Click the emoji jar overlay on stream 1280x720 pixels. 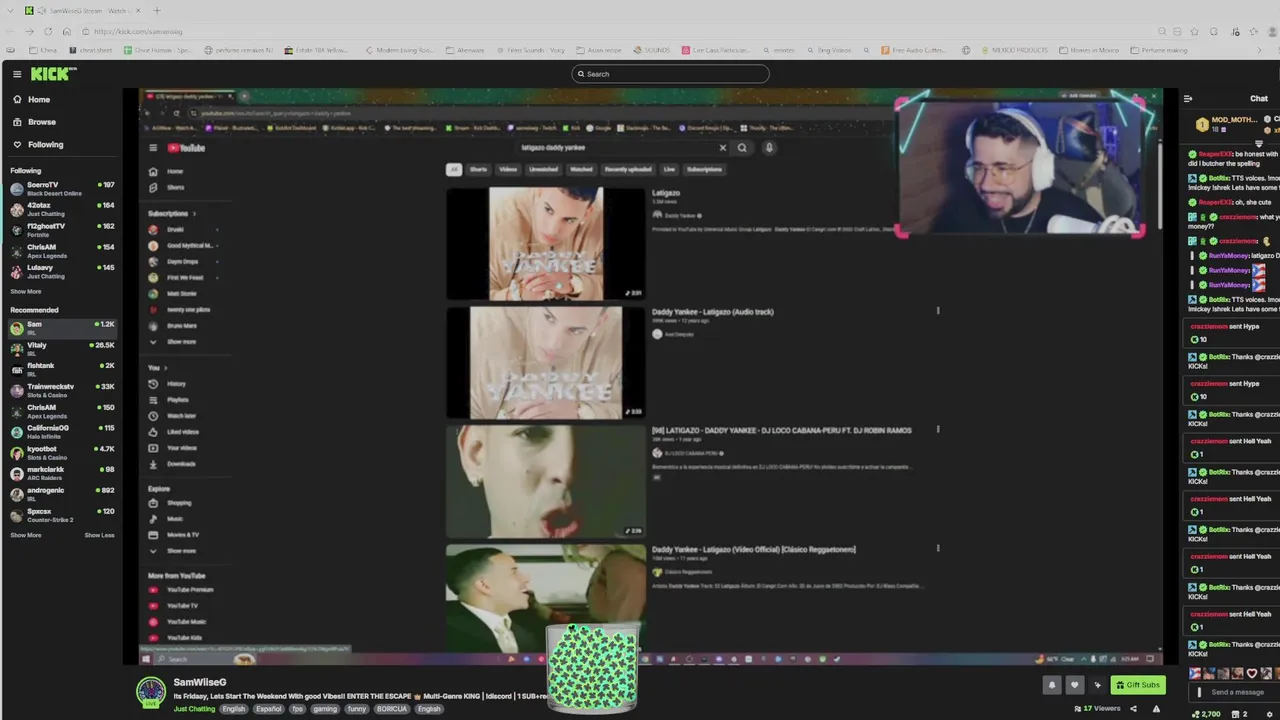592,668
